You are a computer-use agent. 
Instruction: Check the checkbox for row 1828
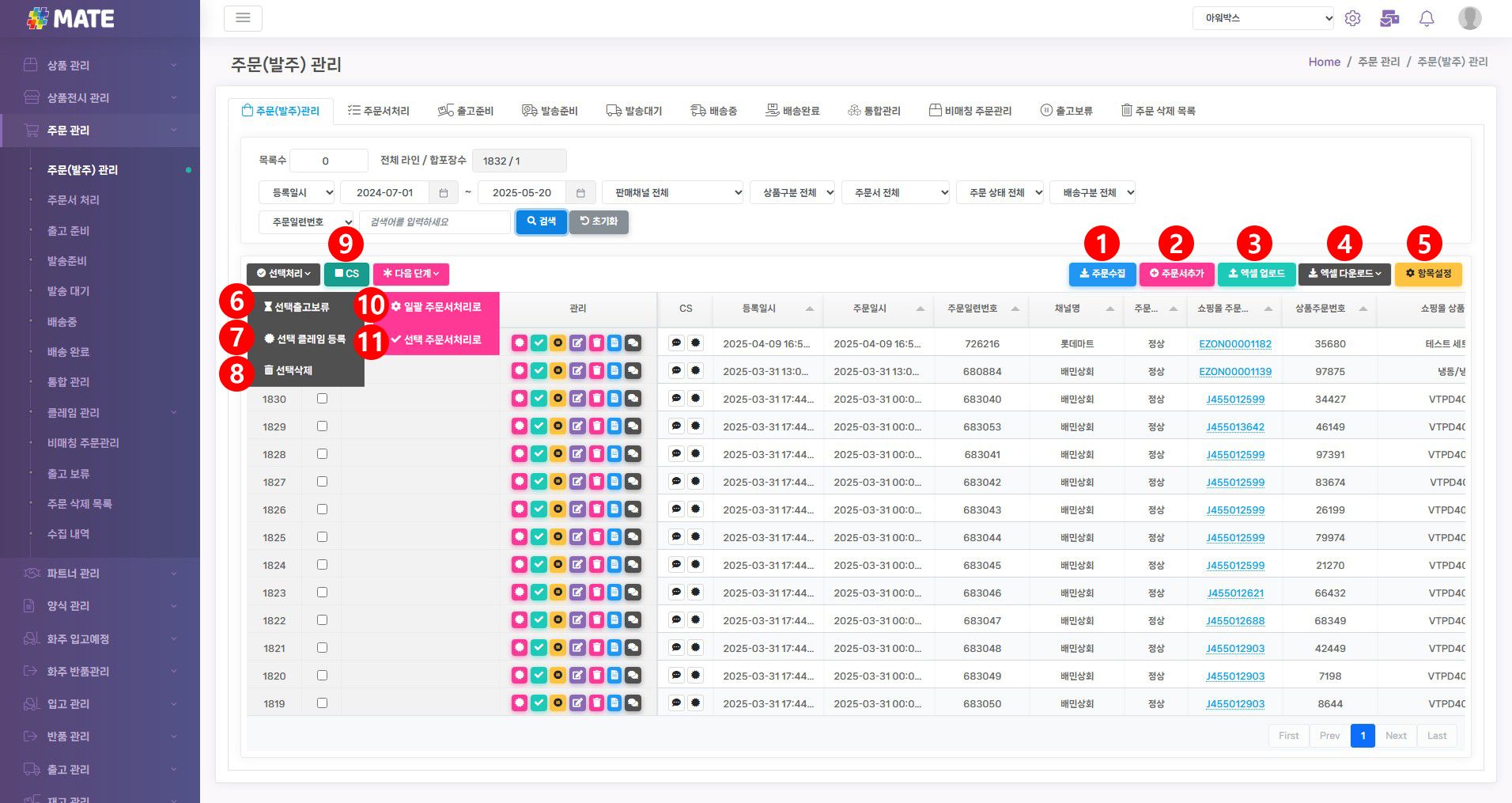click(322, 453)
